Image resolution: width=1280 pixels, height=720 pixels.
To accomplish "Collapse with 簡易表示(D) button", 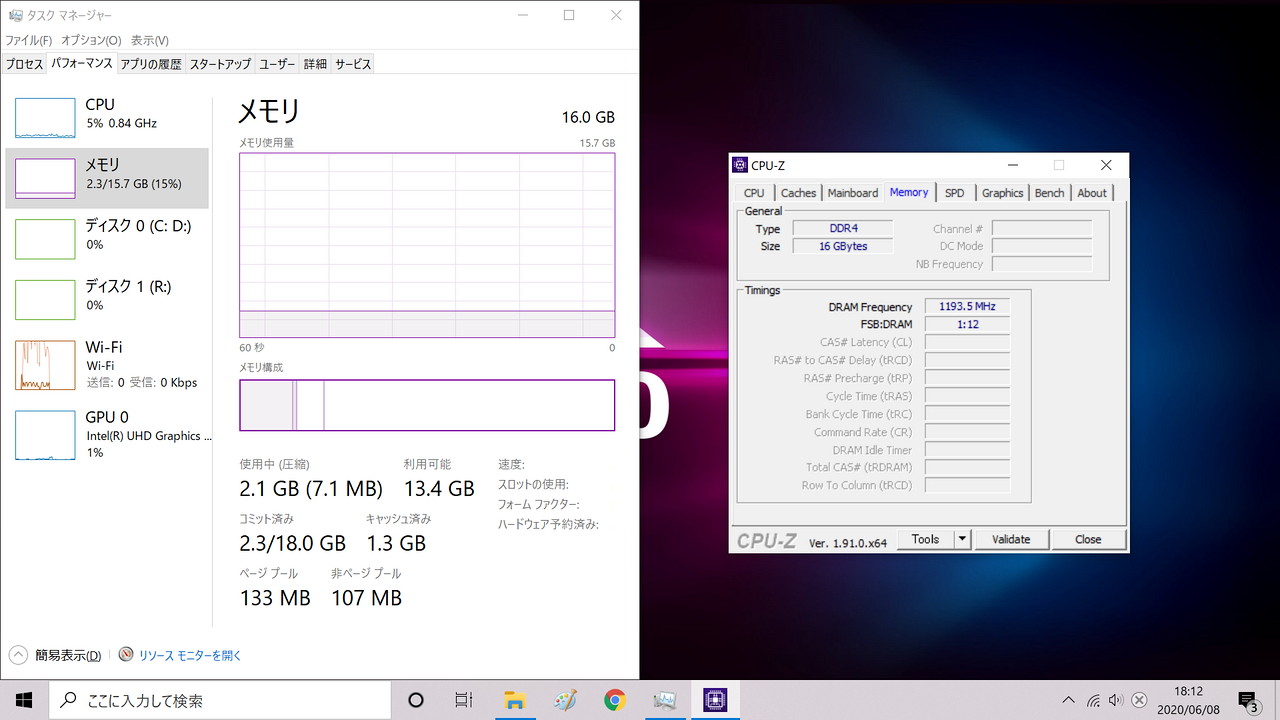I will click(x=55, y=656).
